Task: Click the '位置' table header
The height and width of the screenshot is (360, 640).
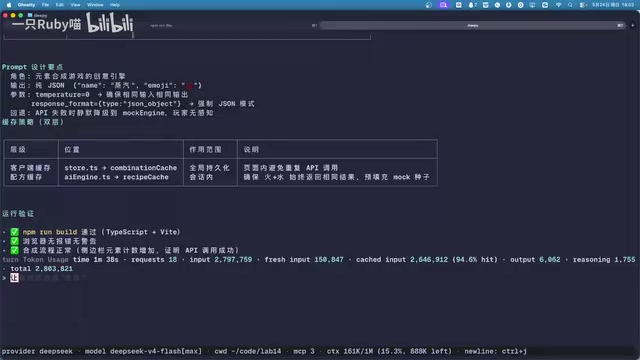Action: (x=72, y=149)
